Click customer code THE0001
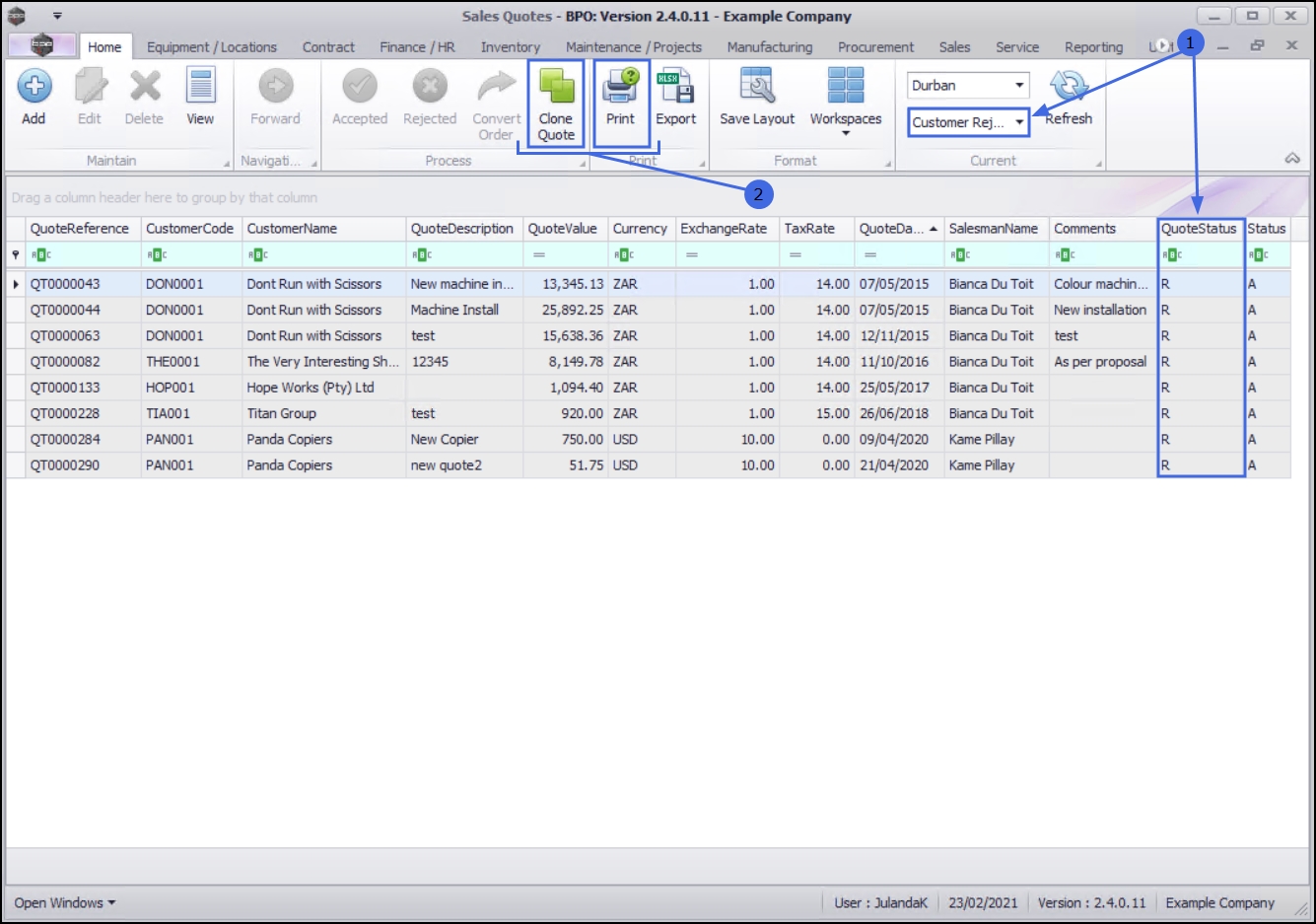 (192, 362)
